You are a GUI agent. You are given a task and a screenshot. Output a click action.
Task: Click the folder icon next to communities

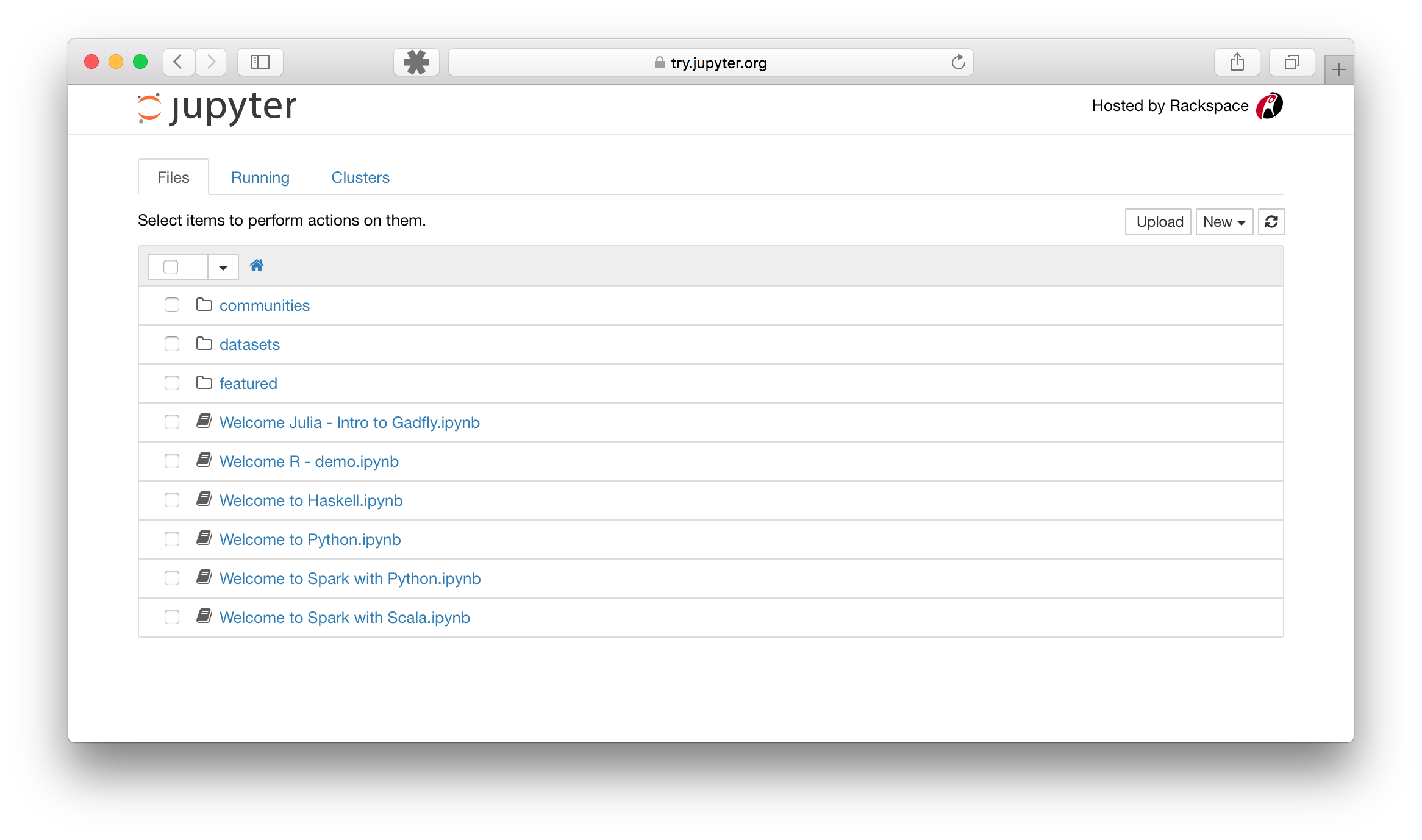(204, 304)
